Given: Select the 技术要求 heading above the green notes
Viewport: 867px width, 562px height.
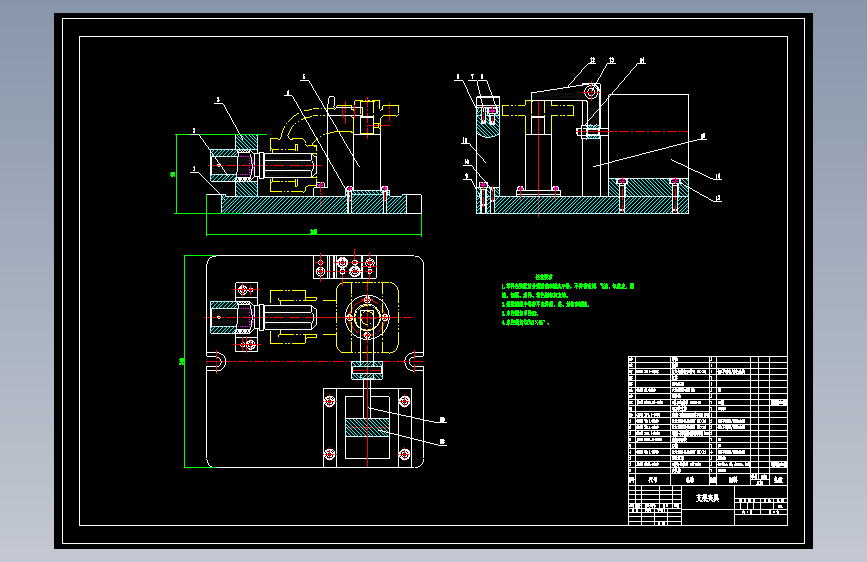Looking at the screenshot, I should [544, 277].
